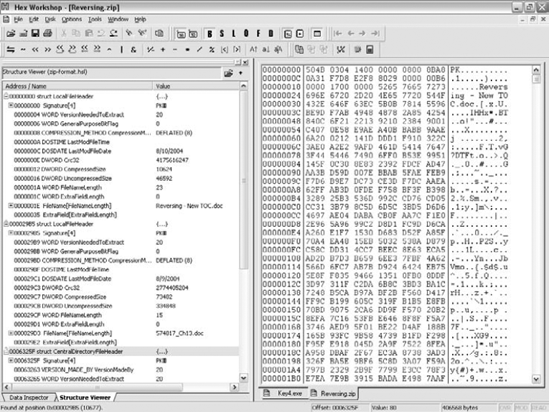549x412 pixels.
Task: Click the Lower Case (a↓) conversion icon
Action: click(x=266, y=50)
